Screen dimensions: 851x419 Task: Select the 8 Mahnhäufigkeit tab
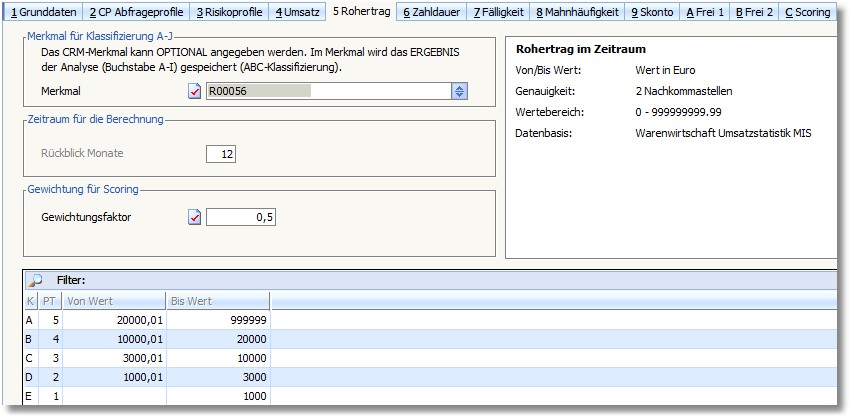(577, 12)
